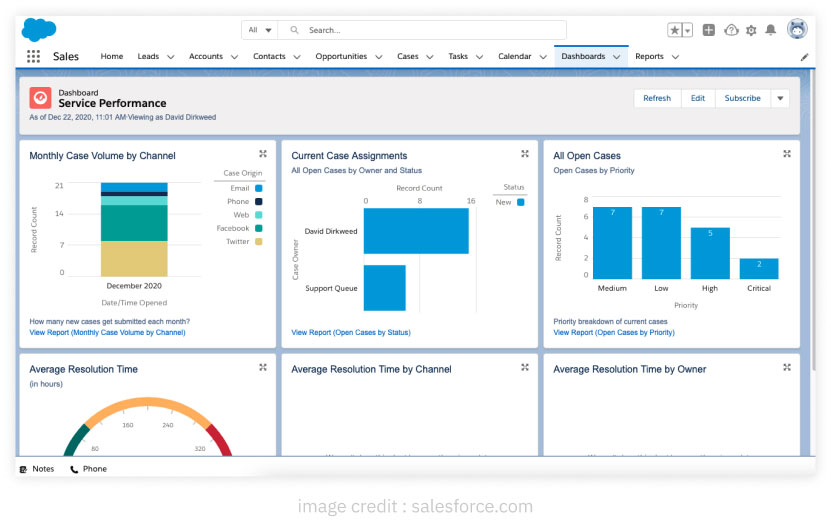The width and height of the screenshot is (831, 520).
Task: Expand the Average Resolution Time by Owner widget
Action: (x=787, y=367)
